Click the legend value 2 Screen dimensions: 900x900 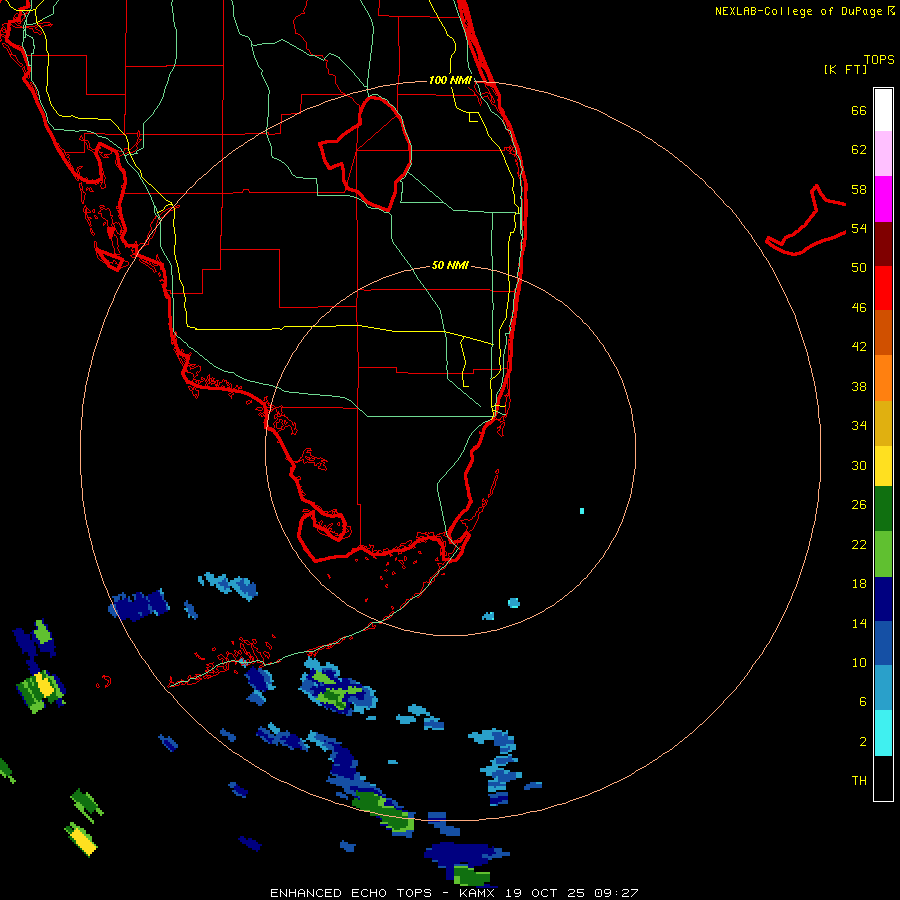(862, 742)
